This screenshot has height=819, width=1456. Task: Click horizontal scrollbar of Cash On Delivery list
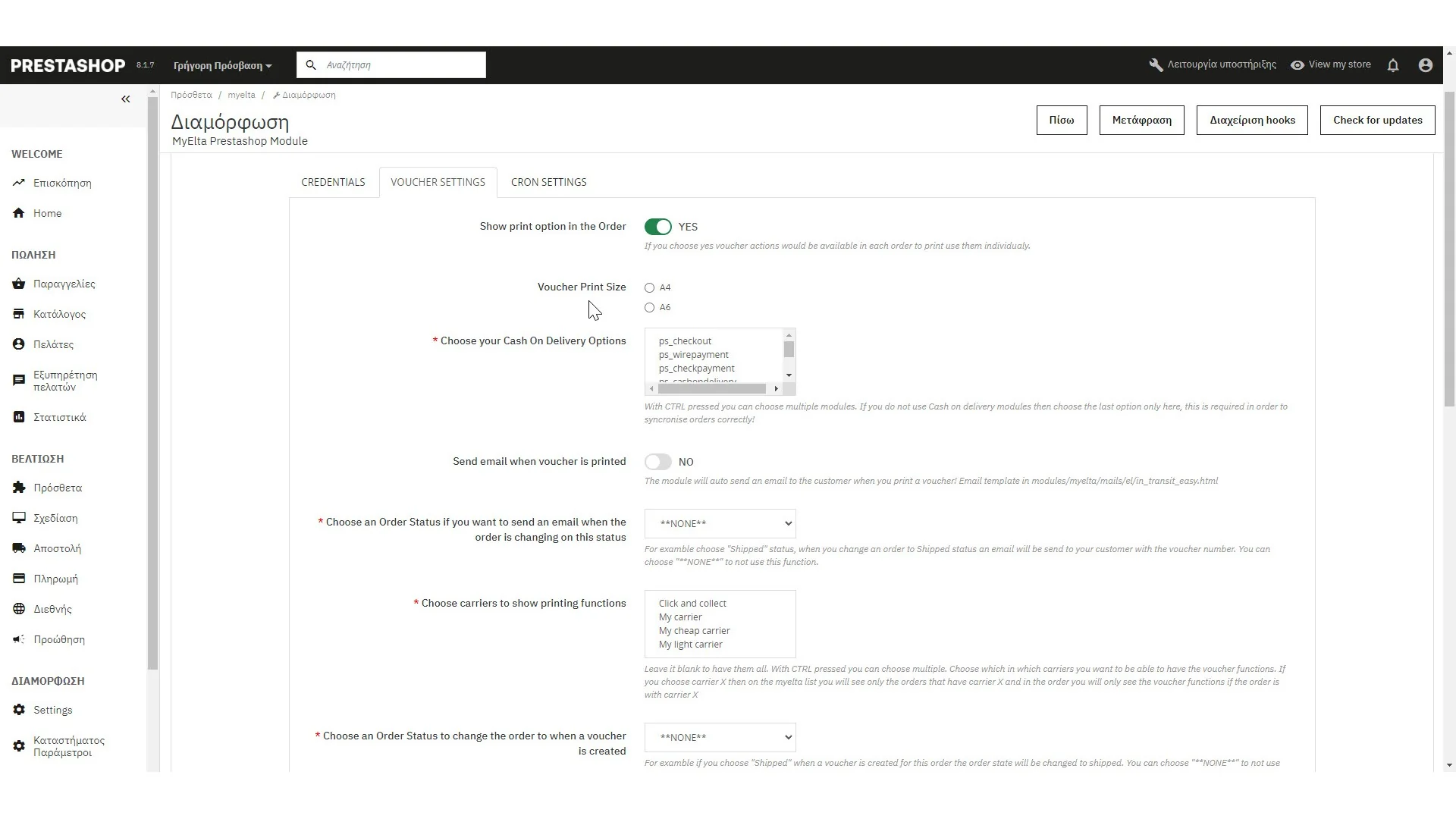click(712, 389)
